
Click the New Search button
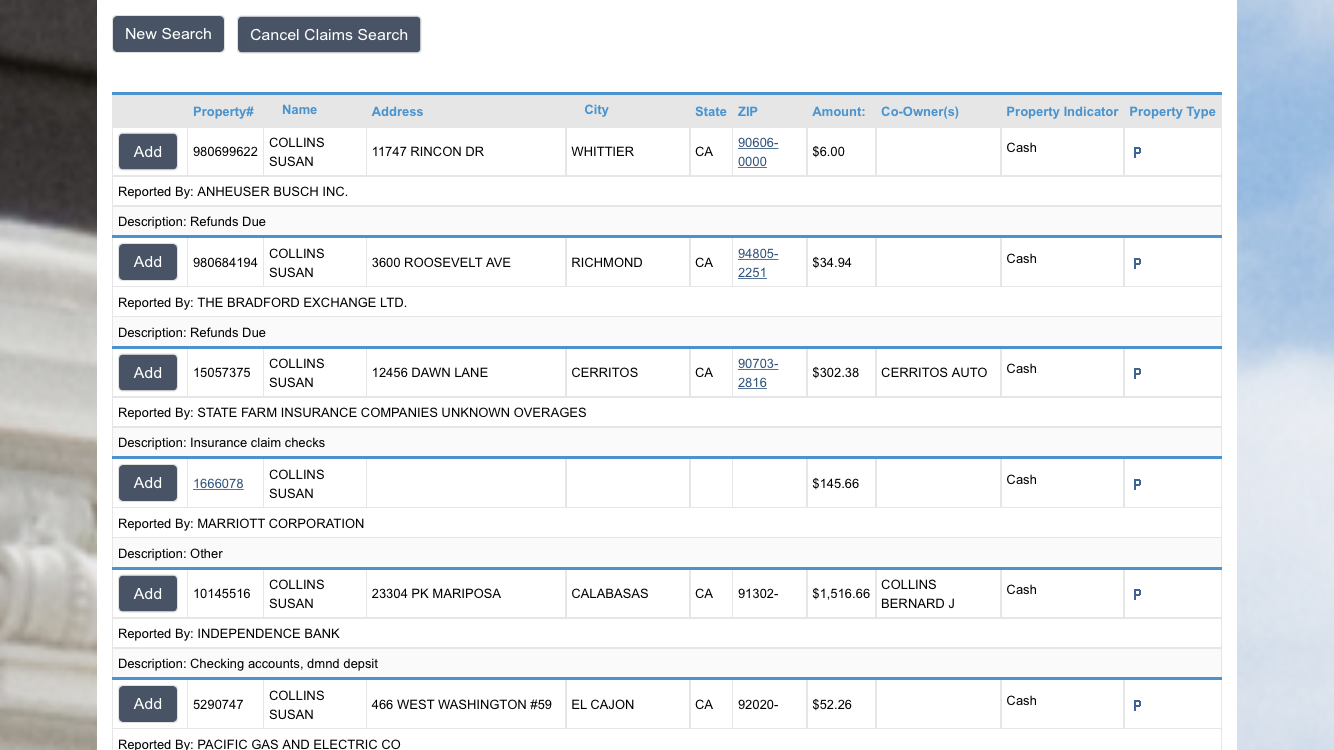point(168,34)
